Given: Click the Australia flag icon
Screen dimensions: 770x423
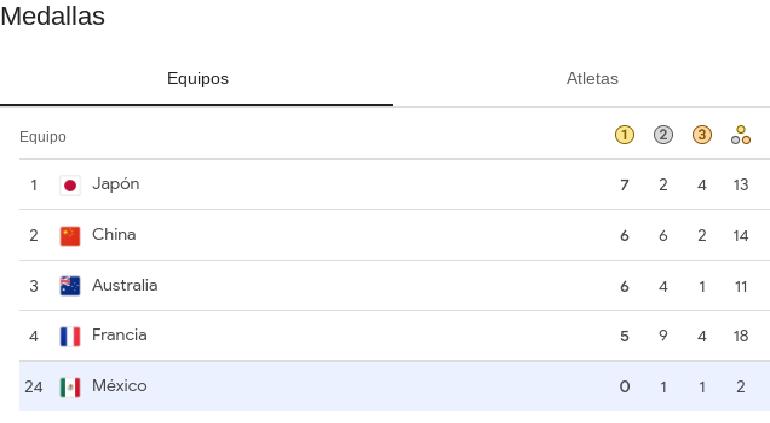Looking at the screenshot, I should tap(70, 286).
